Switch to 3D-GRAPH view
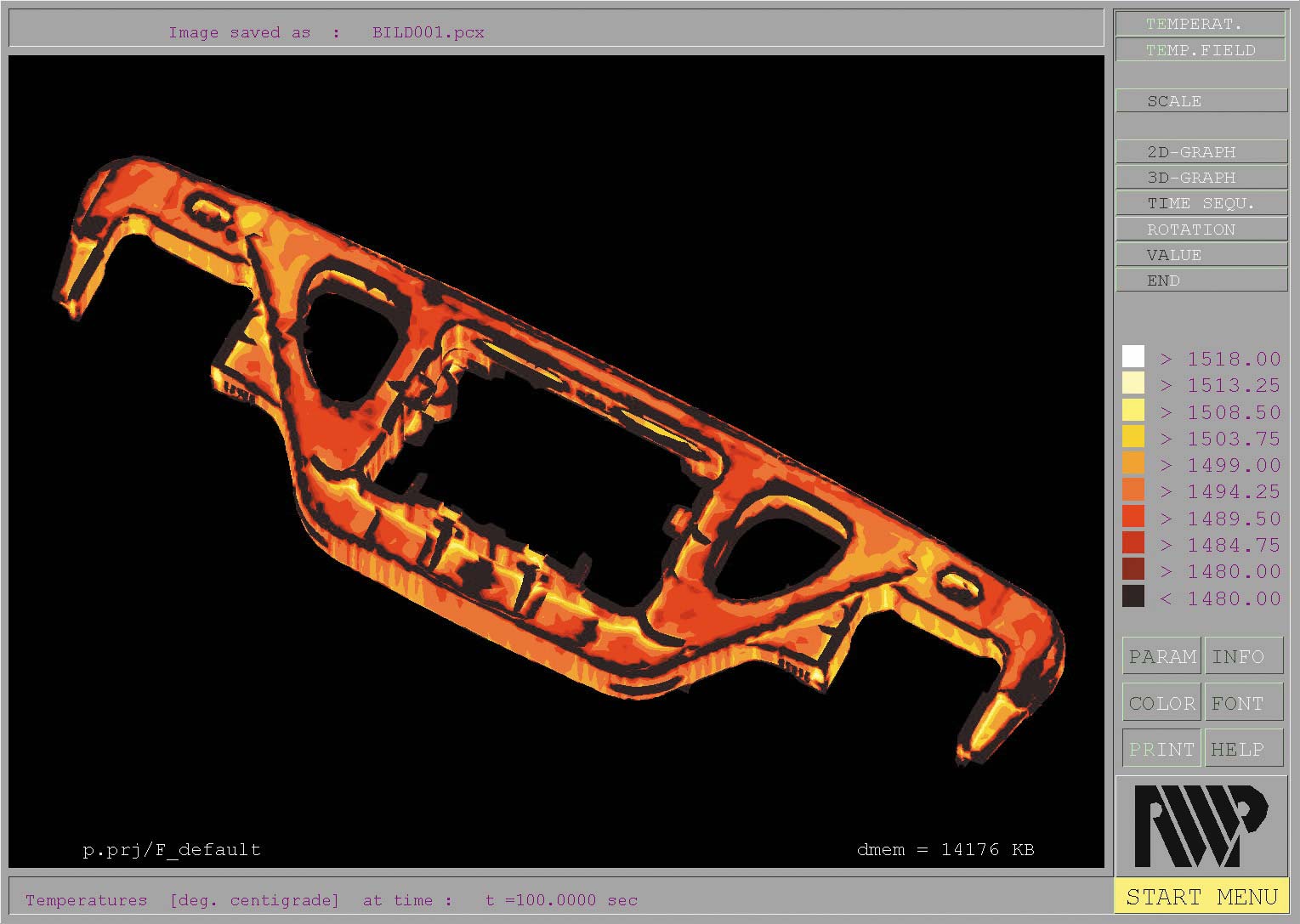Image resolution: width=1300 pixels, height=924 pixels. 1201,178
